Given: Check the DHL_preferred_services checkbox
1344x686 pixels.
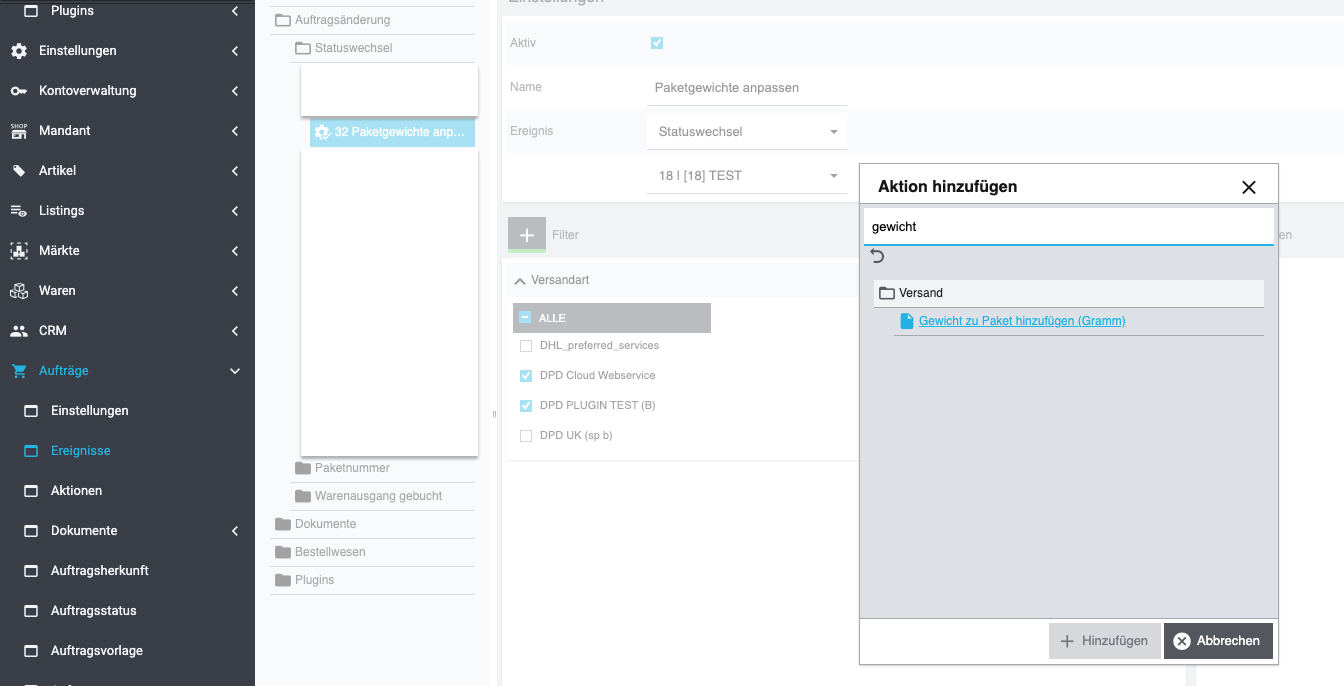Looking at the screenshot, I should (526, 346).
